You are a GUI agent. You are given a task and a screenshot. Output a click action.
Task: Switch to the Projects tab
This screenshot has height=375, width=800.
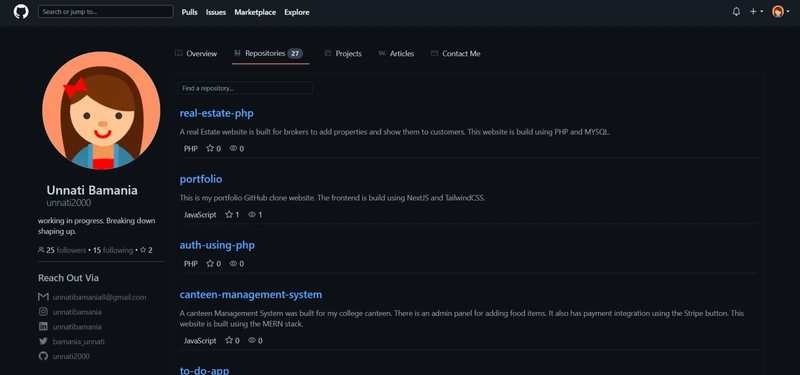[x=343, y=54]
